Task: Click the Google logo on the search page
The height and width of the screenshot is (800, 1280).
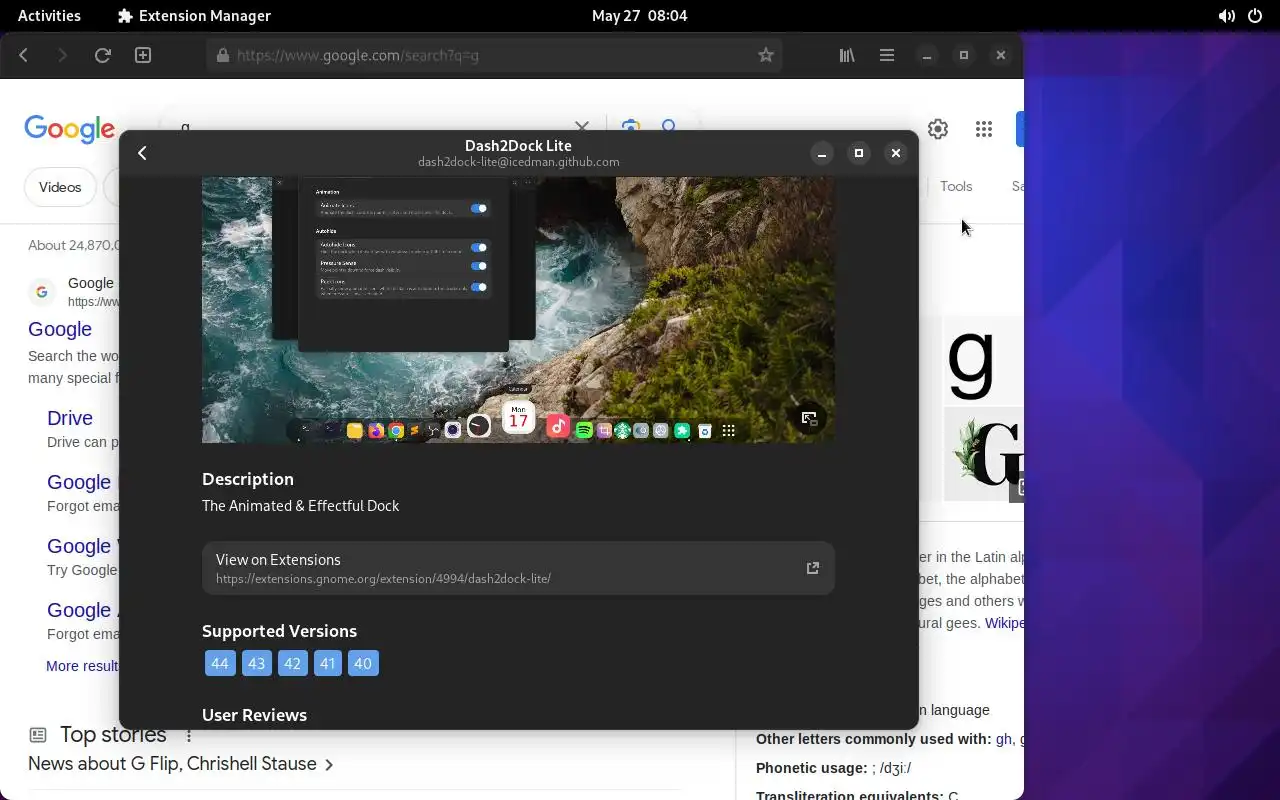Action: click(x=70, y=129)
